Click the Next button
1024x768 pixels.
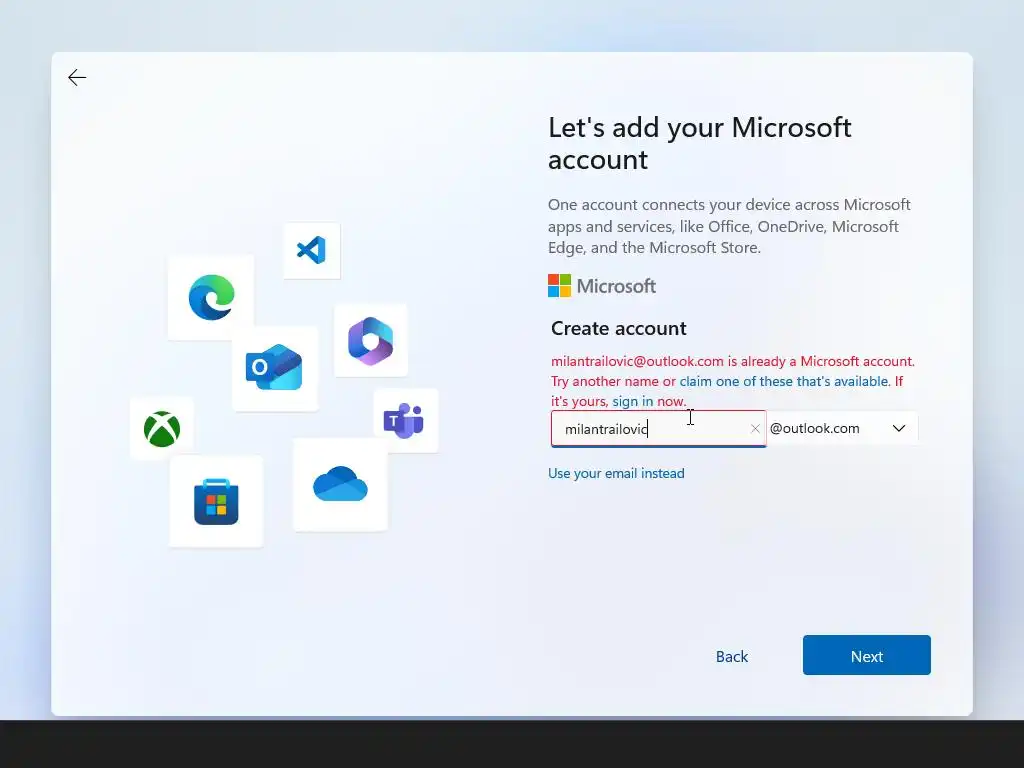867,655
